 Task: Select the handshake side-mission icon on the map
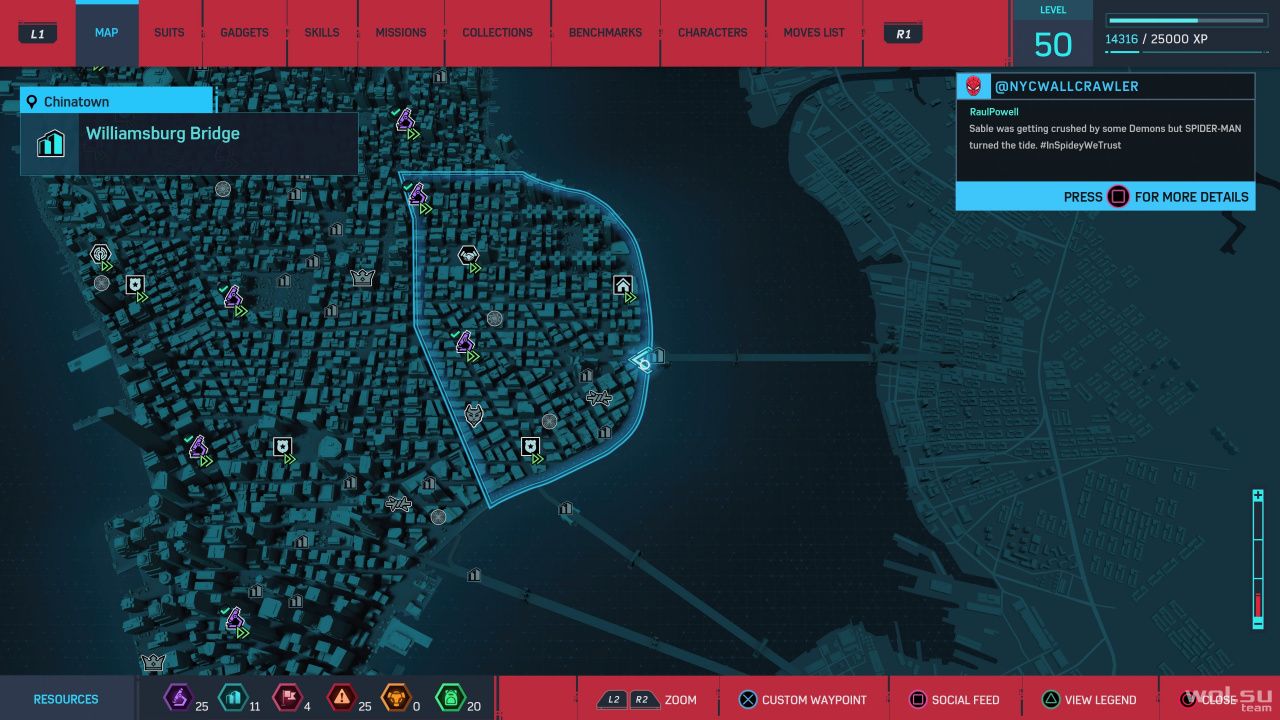coord(467,256)
